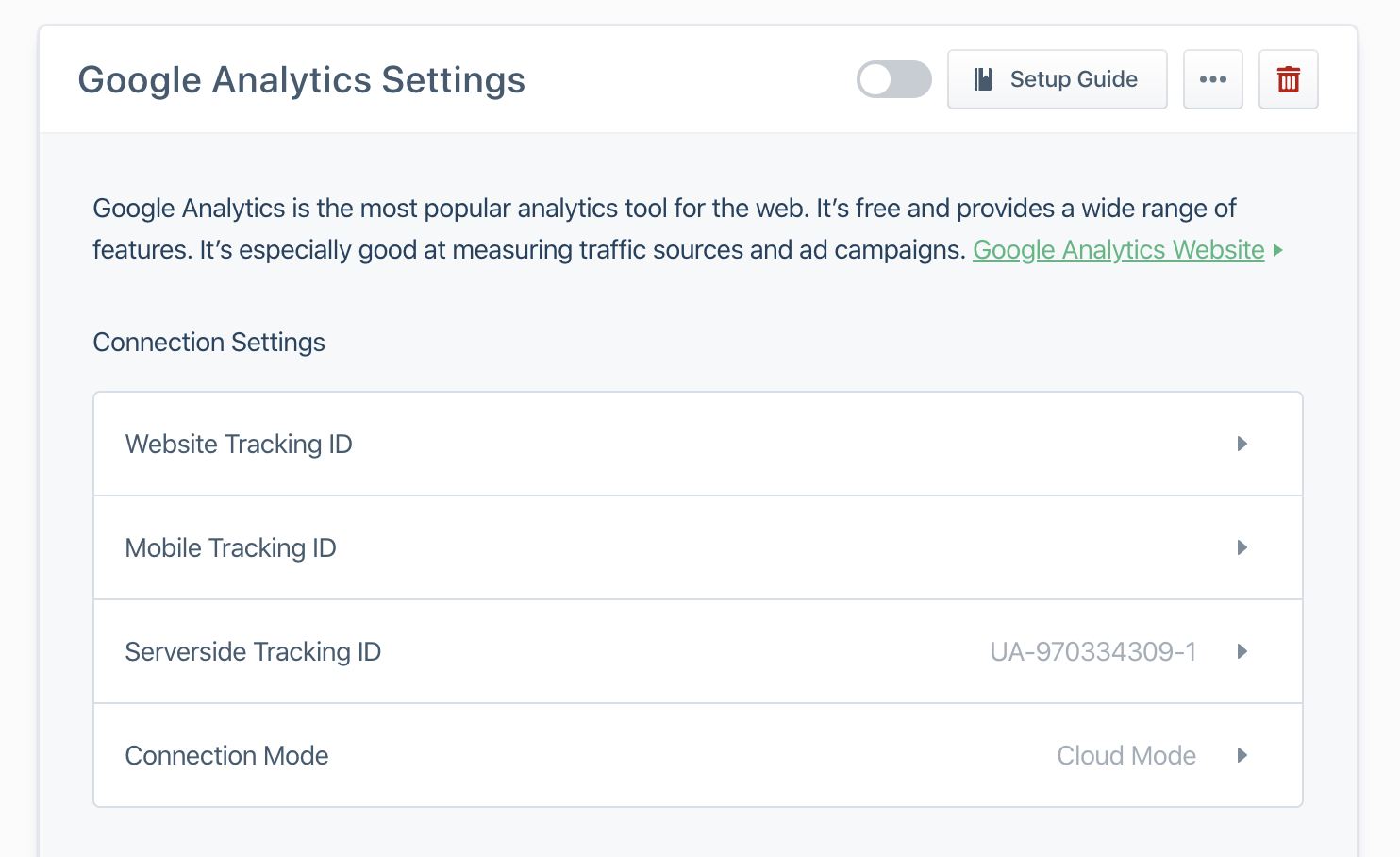
Task: Select the Mobile Tracking ID label
Action: pos(231,548)
